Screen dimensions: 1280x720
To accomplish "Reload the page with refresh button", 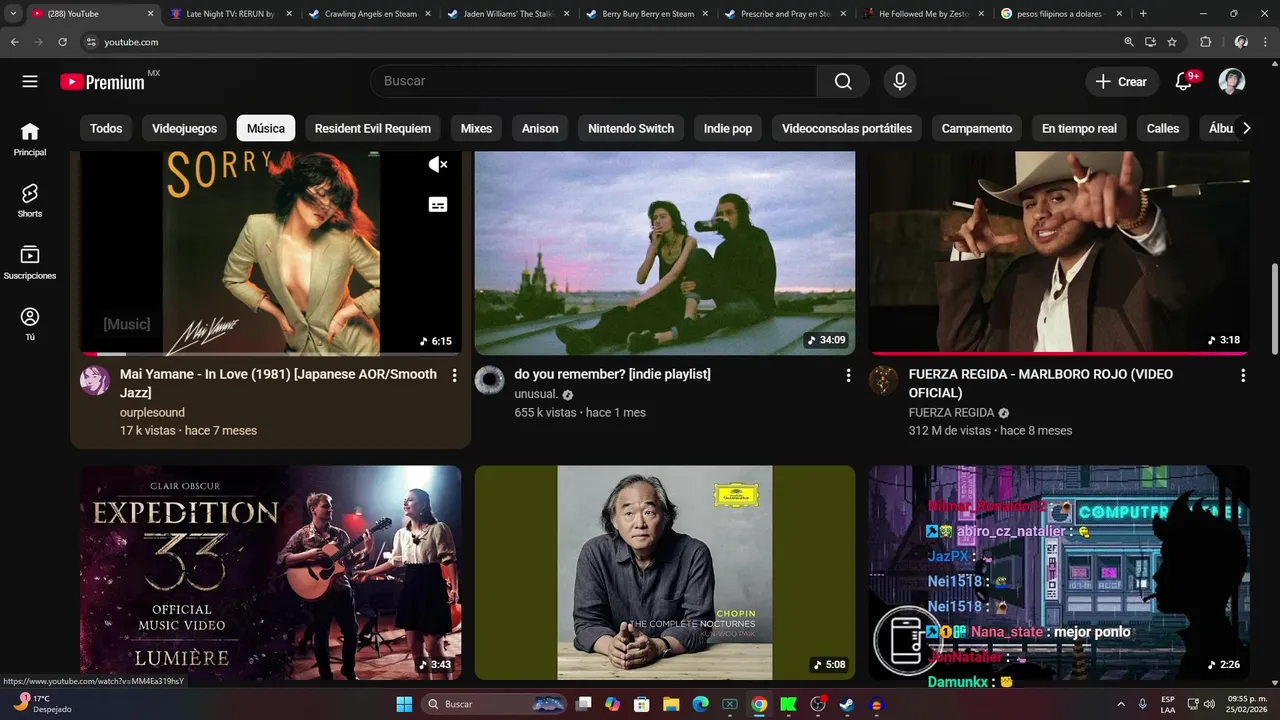I will point(62,42).
